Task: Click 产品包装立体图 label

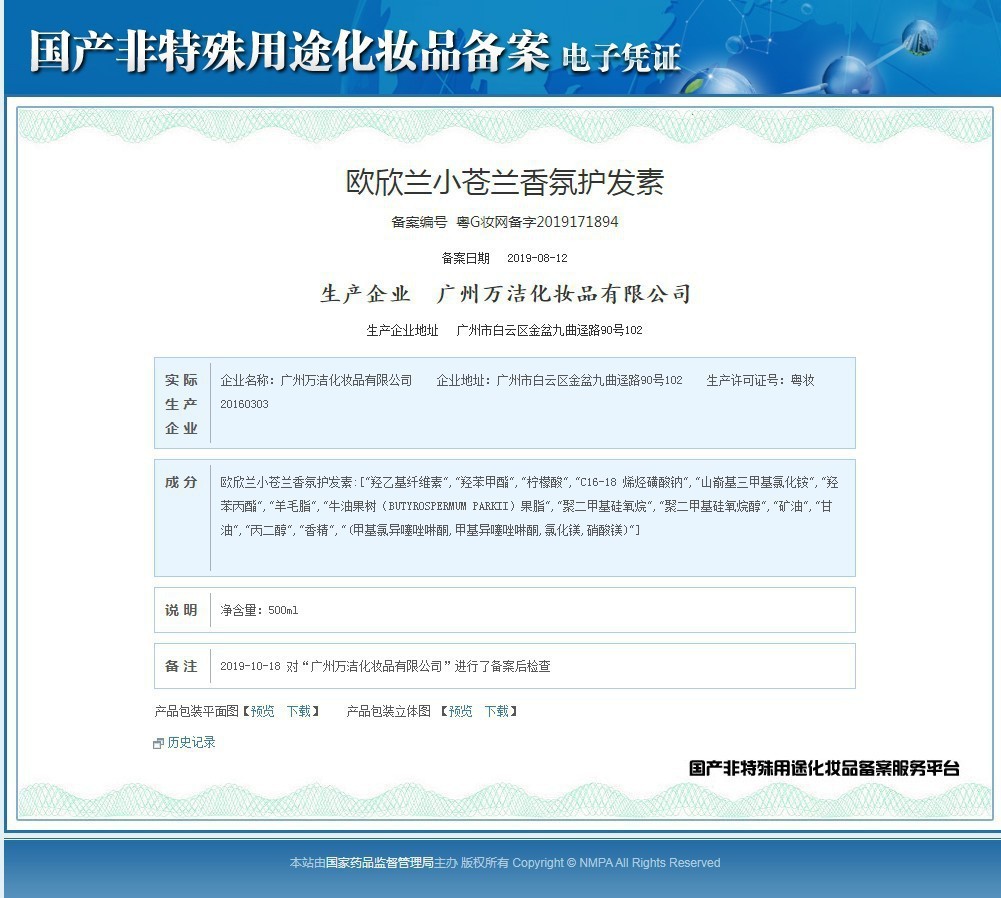Action: [388, 711]
